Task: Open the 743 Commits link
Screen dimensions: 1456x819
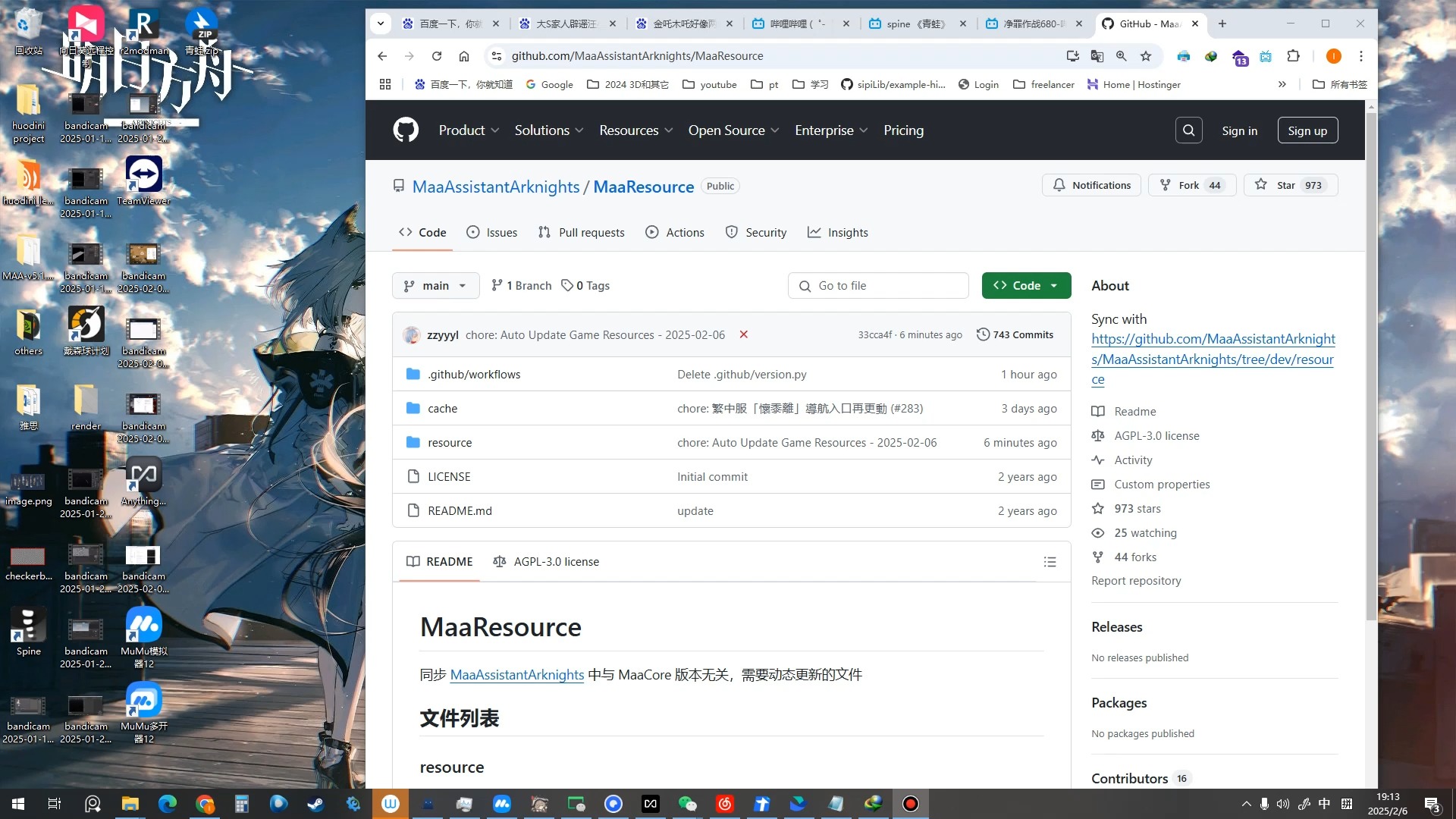Action: pyautogui.click(x=1015, y=334)
